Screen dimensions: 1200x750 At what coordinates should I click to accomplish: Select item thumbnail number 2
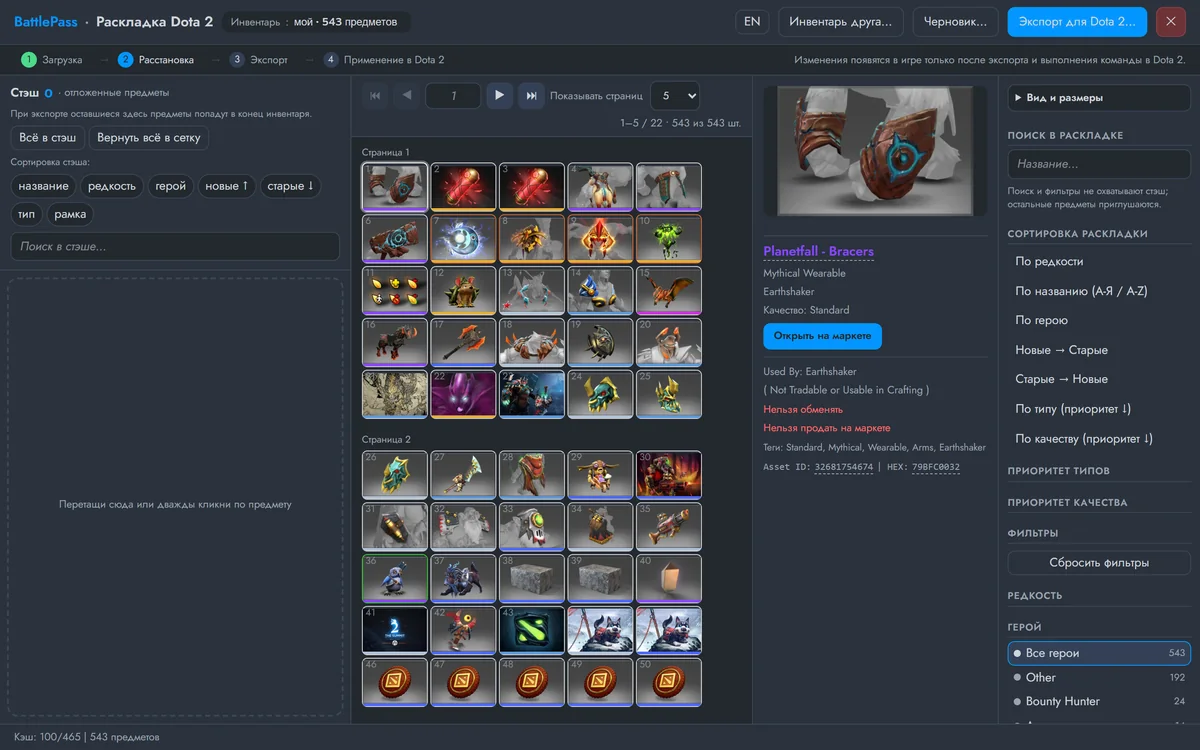(x=464, y=187)
